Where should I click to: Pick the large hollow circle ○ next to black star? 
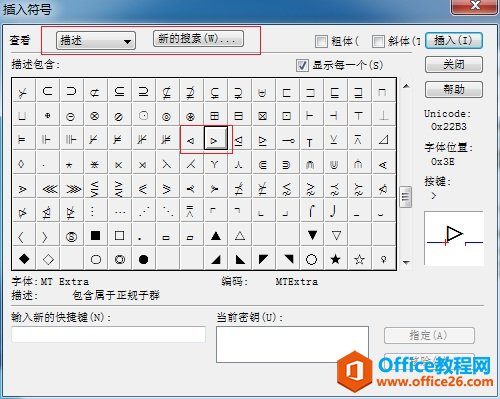pos(312,259)
